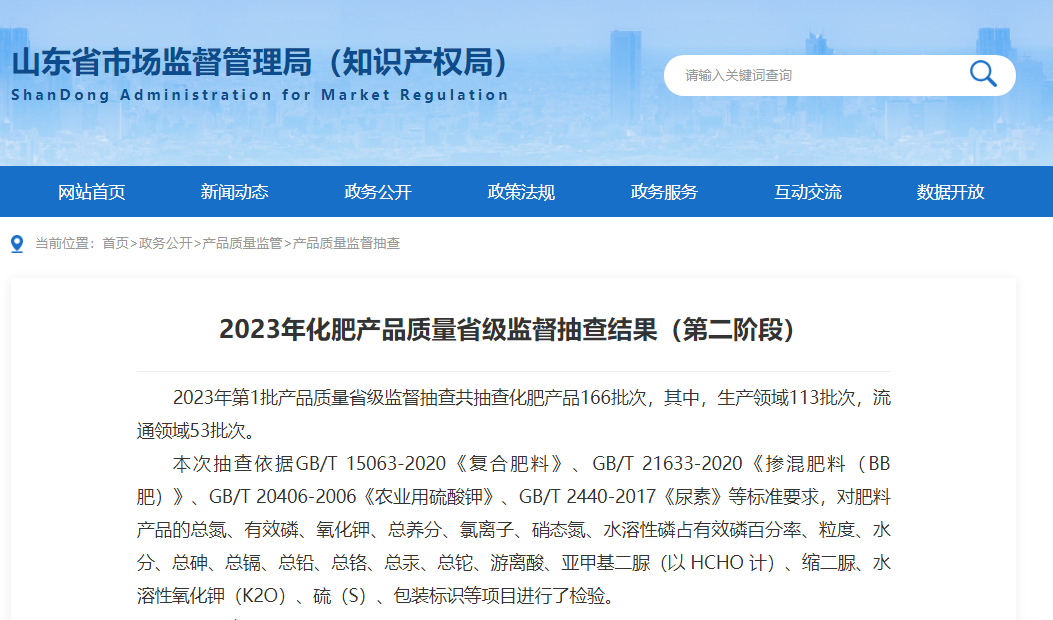Go to 首页 in breadcrumb
The width and height of the screenshot is (1053, 620).
pyautogui.click(x=115, y=243)
